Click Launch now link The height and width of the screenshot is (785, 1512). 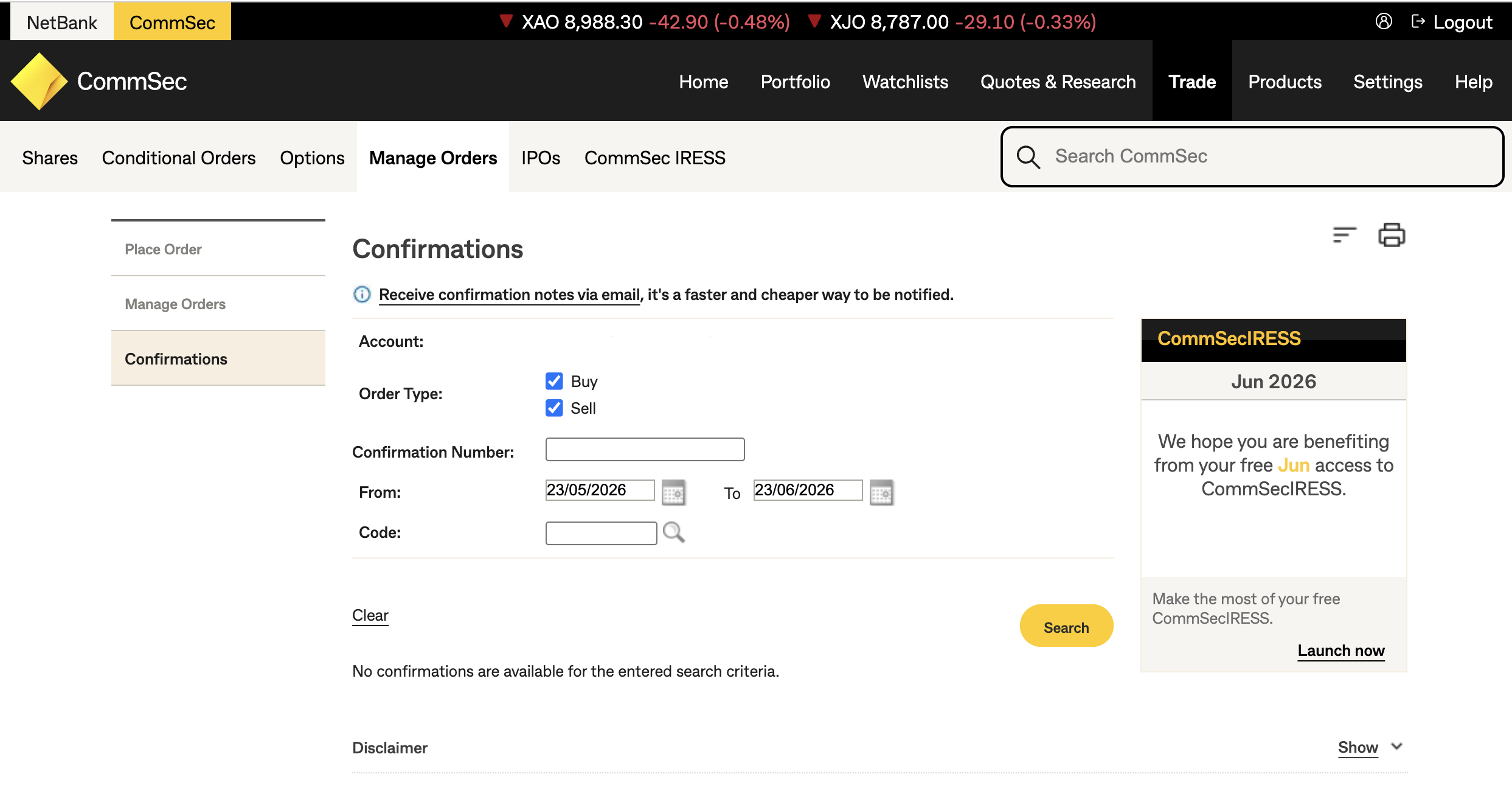pos(1341,651)
